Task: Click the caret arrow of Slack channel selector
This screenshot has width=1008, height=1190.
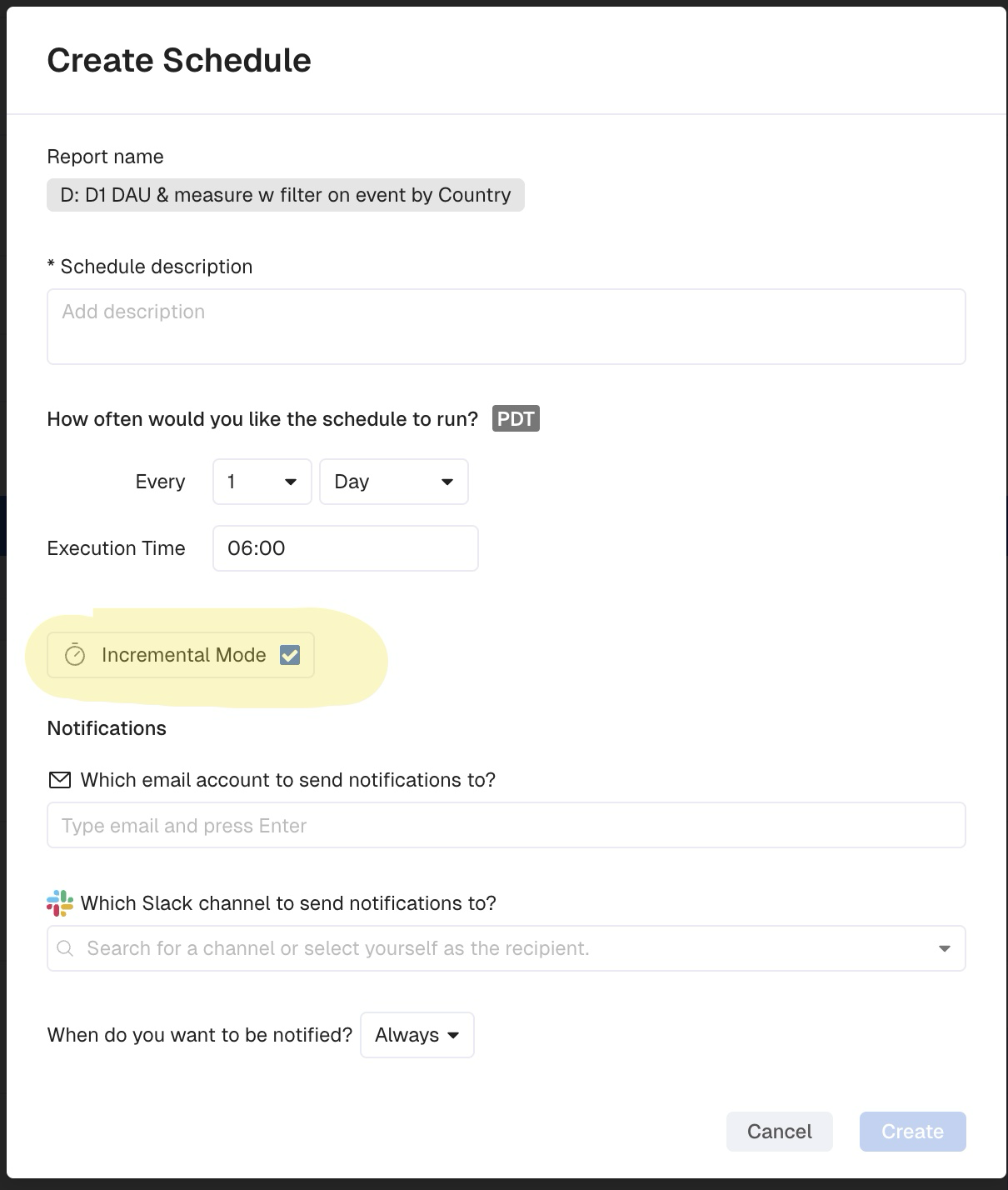Action: click(945, 948)
